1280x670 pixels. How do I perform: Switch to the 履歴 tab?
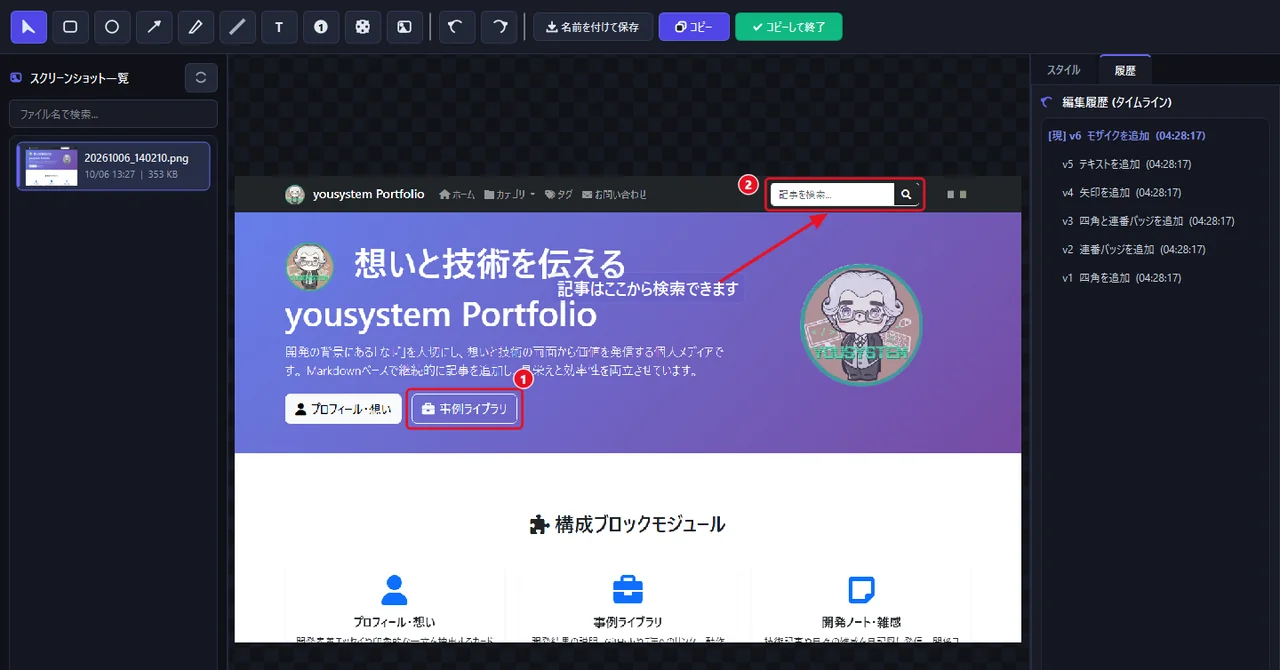pyautogui.click(x=1125, y=70)
